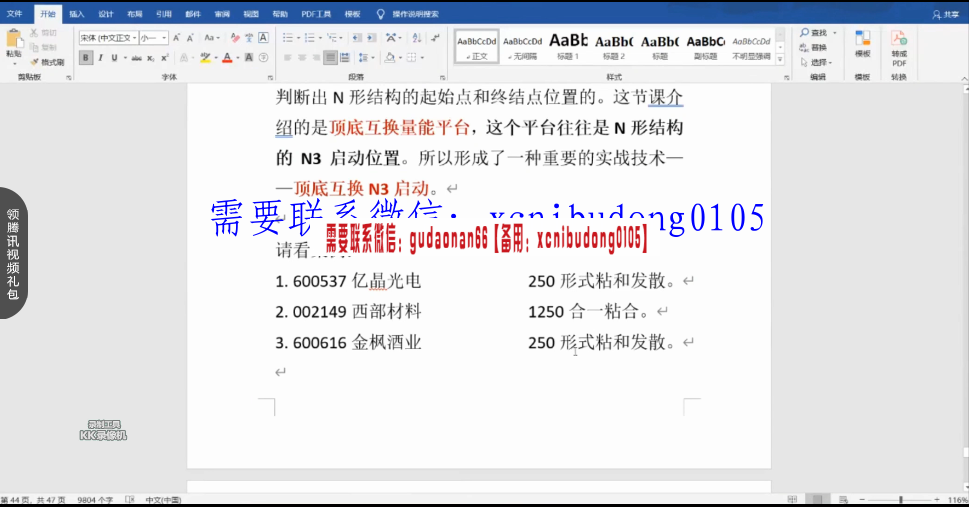
Task: Expand the styles gallery more button
Action: pos(780,59)
